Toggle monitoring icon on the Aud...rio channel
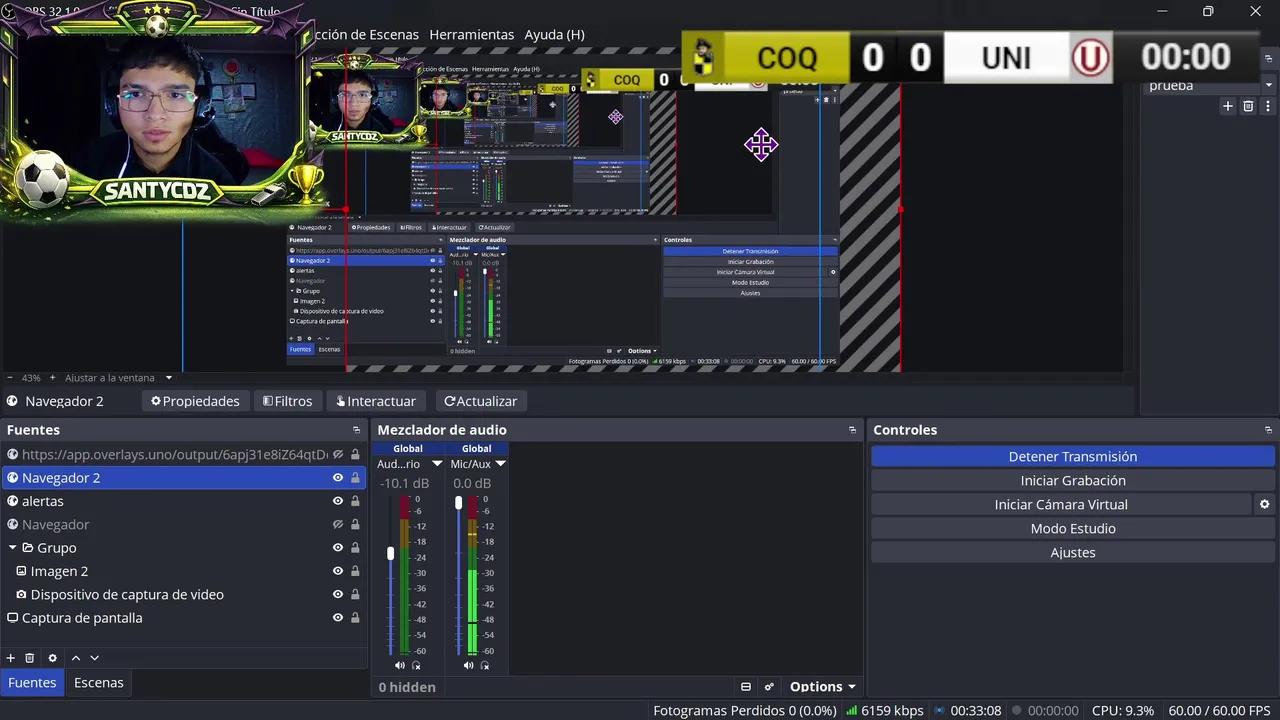The width and height of the screenshot is (1280, 720). [x=416, y=665]
